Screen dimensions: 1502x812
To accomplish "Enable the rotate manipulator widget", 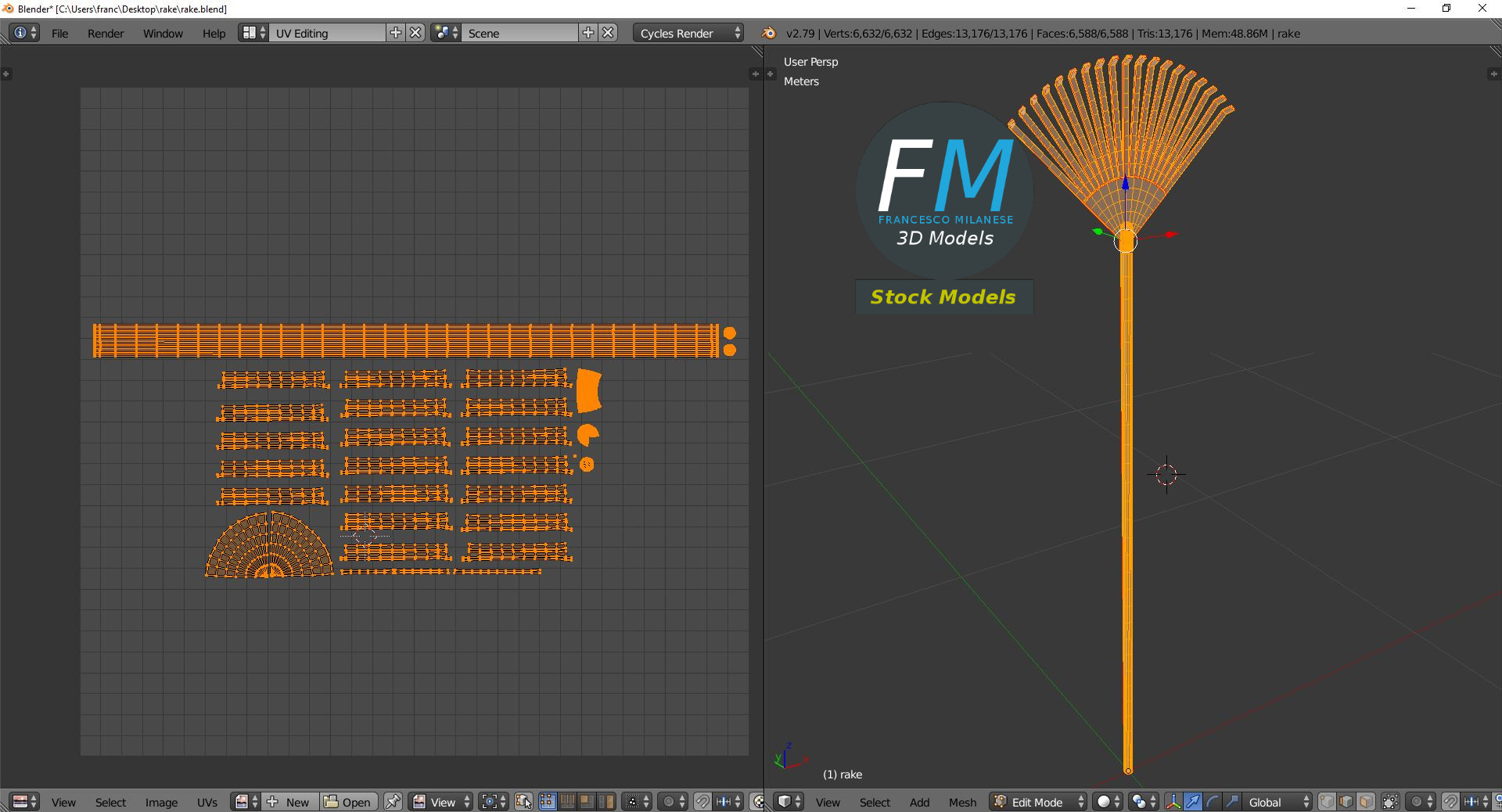I will click(x=1211, y=802).
